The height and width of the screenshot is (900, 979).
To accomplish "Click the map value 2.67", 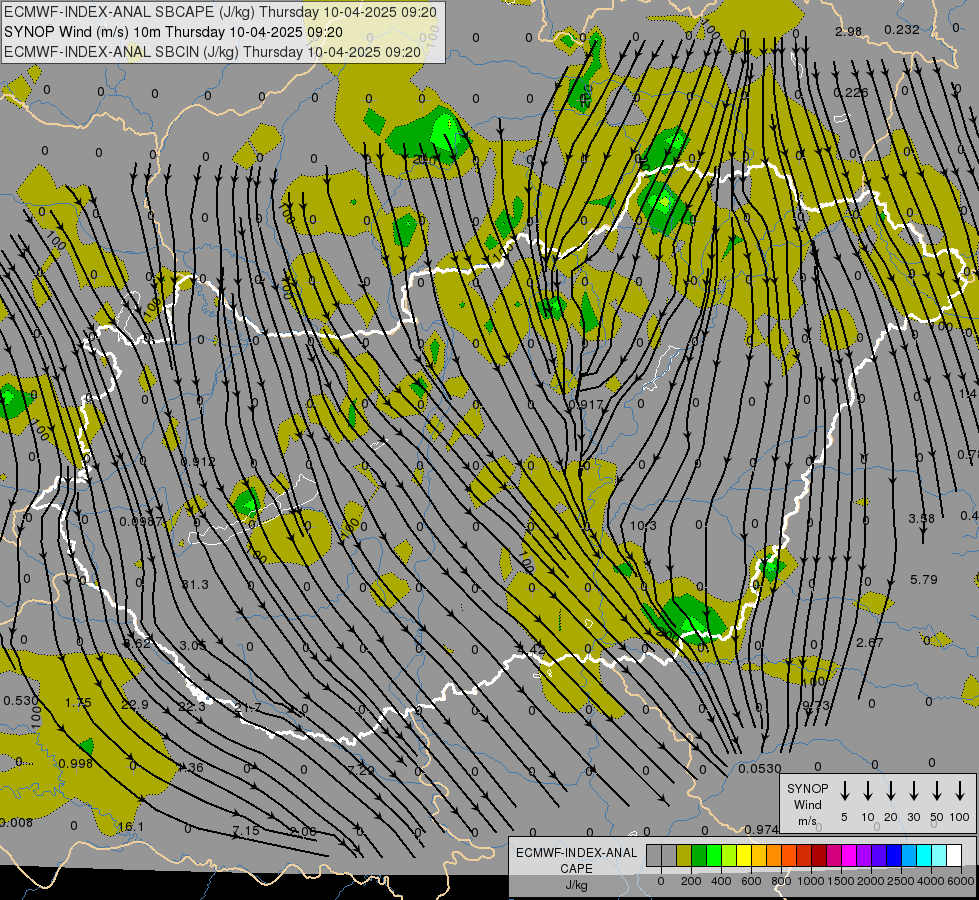I will (x=870, y=642).
